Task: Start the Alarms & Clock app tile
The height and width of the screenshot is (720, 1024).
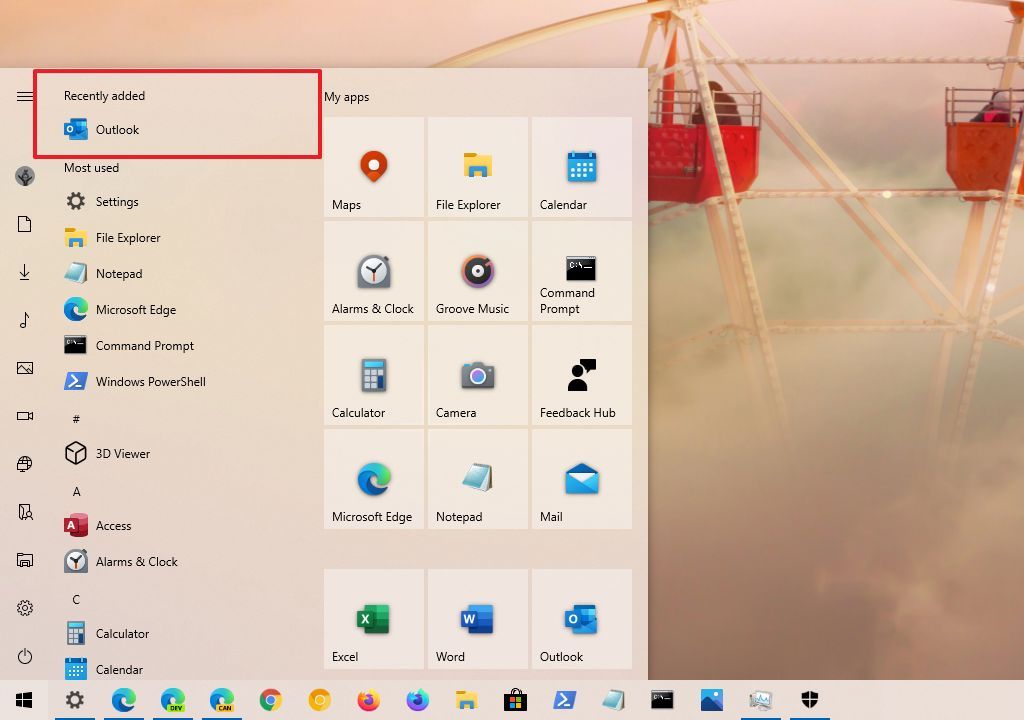Action: 373,271
